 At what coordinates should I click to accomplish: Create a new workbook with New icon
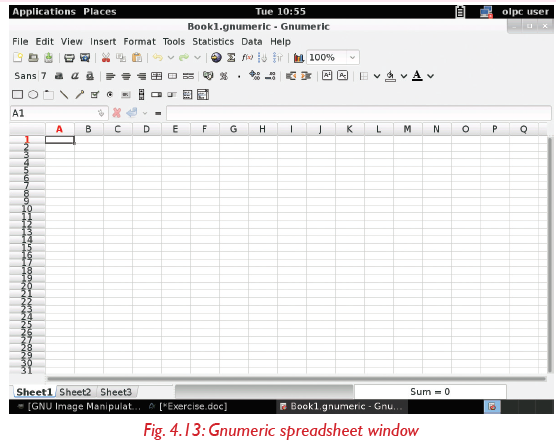[18, 57]
